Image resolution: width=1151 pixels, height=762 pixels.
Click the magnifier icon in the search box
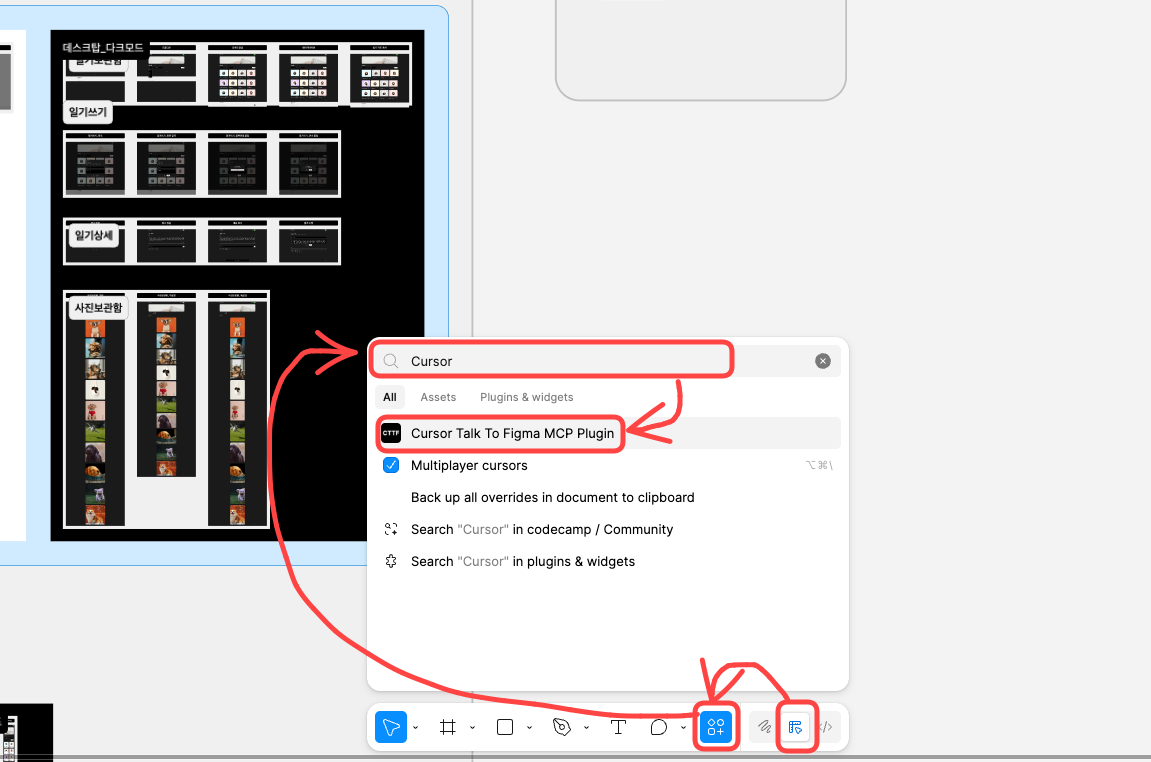(391, 361)
